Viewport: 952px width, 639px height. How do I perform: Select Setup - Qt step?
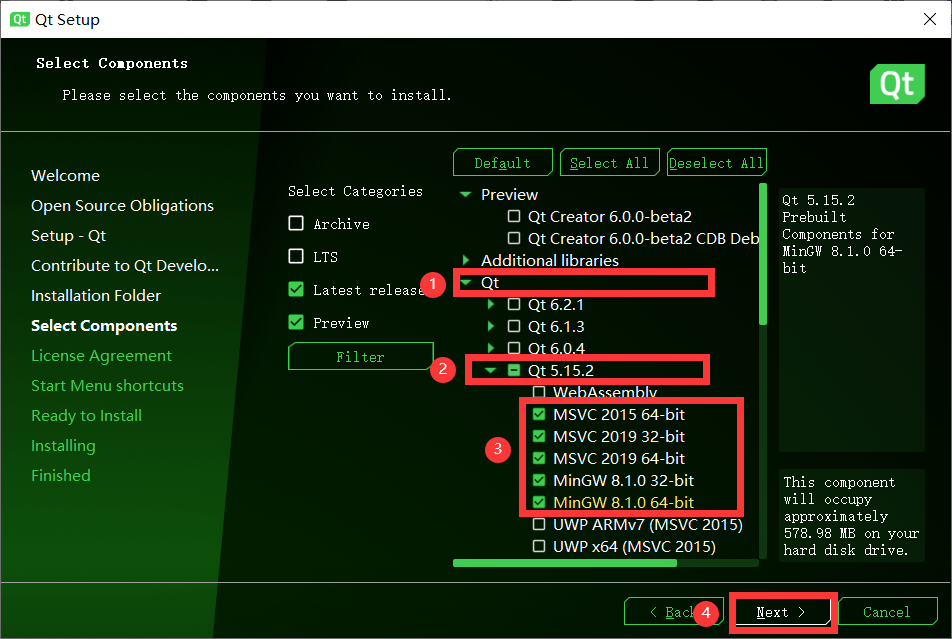pos(69,236)
